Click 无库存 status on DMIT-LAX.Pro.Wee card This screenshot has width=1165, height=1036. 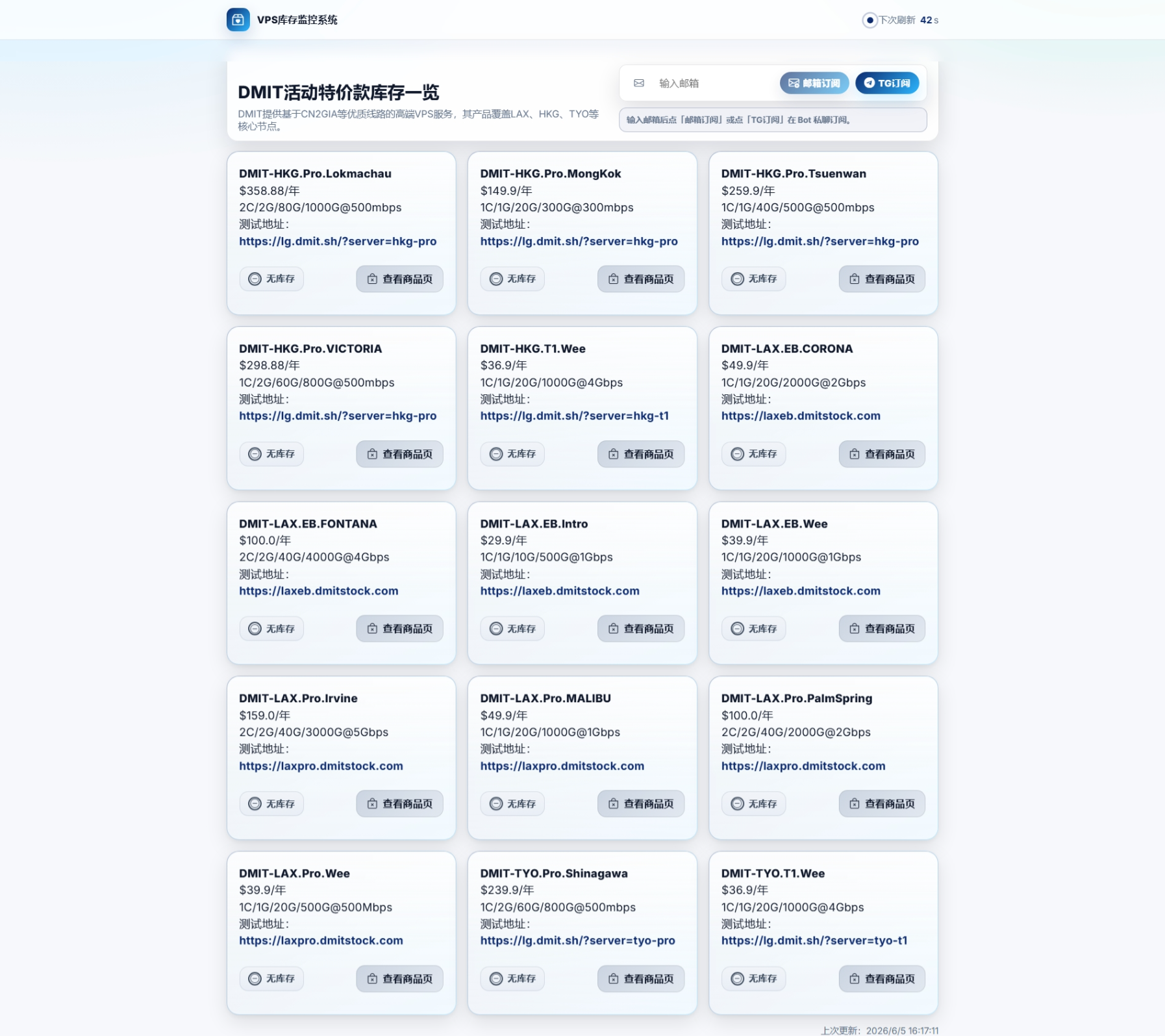click(x=271, y=979)
